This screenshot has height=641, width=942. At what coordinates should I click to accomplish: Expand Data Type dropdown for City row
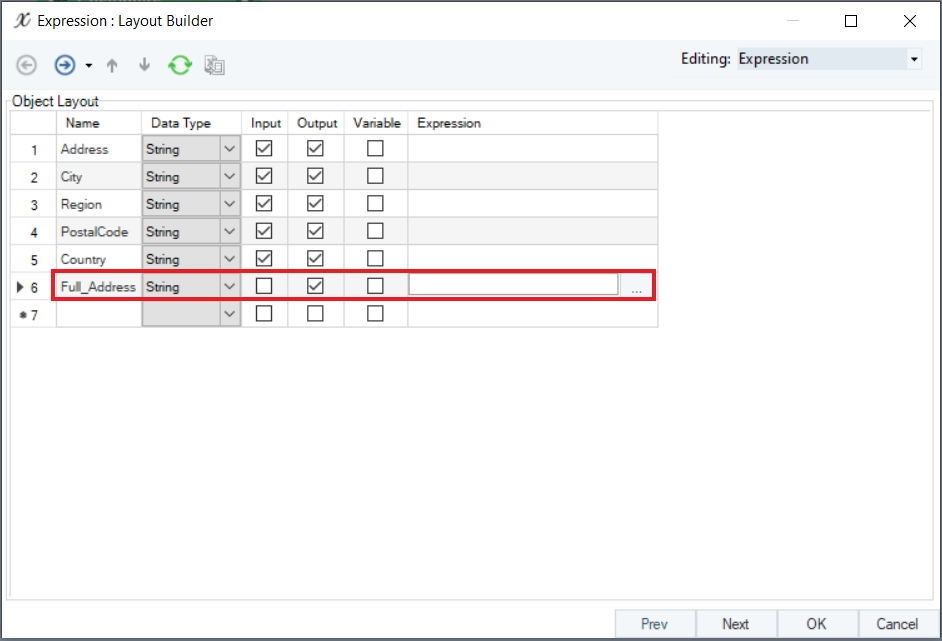(230, 177)
